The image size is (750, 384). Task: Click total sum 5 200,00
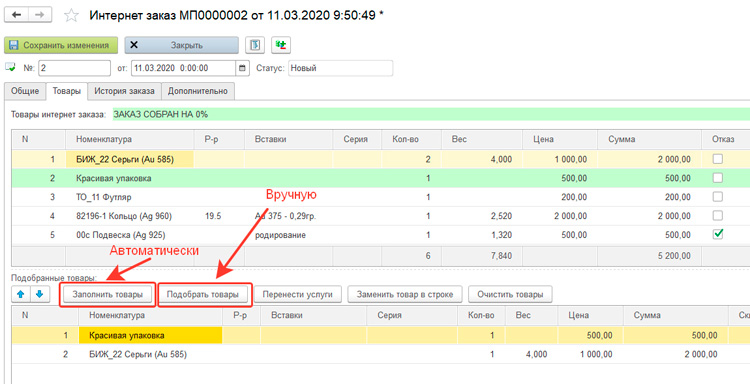(673, 256)
